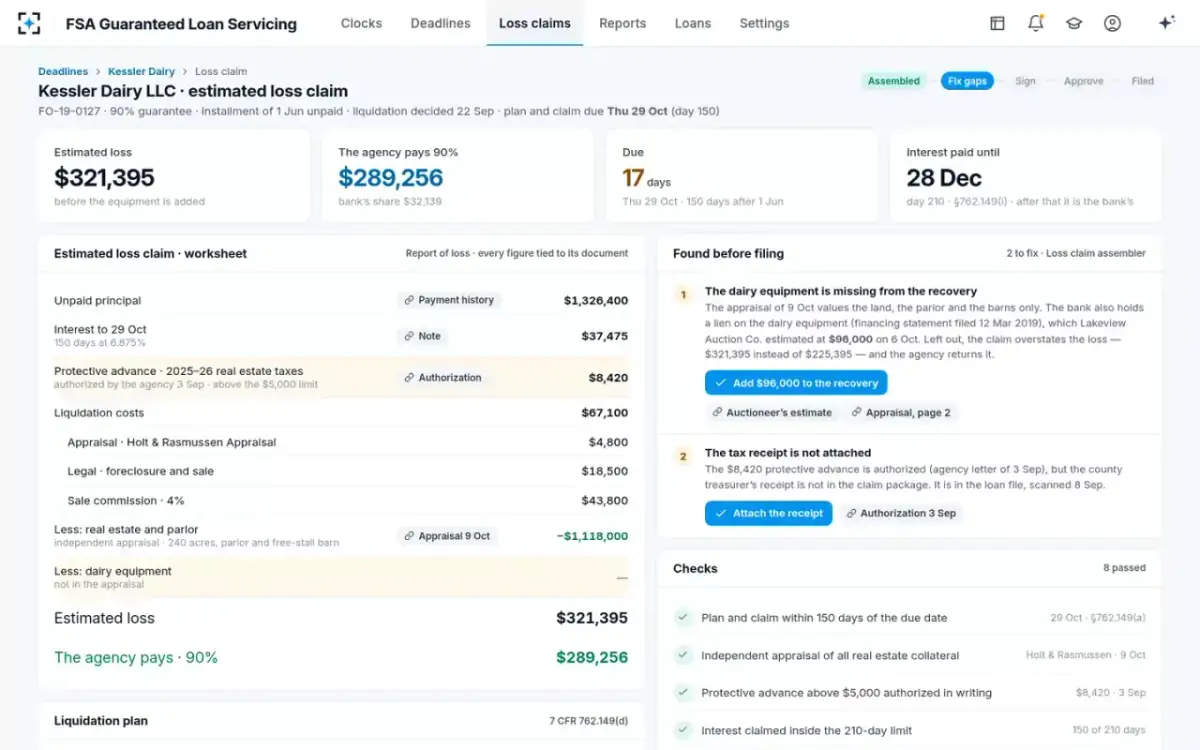Select the Filed stage step
The image size is (1200, 750).
point(1142,81)
